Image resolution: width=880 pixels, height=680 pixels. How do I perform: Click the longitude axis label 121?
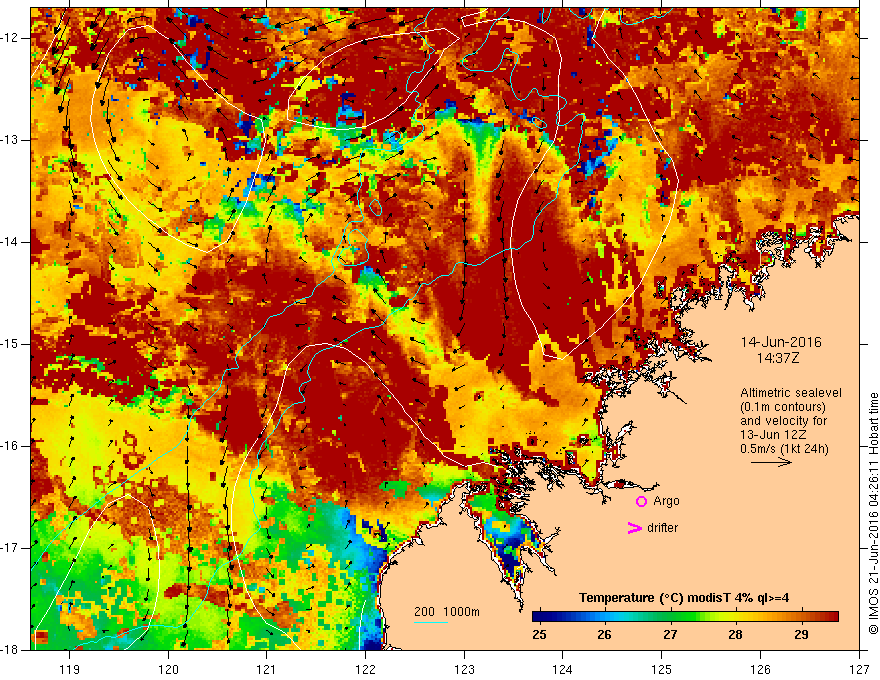267,669
